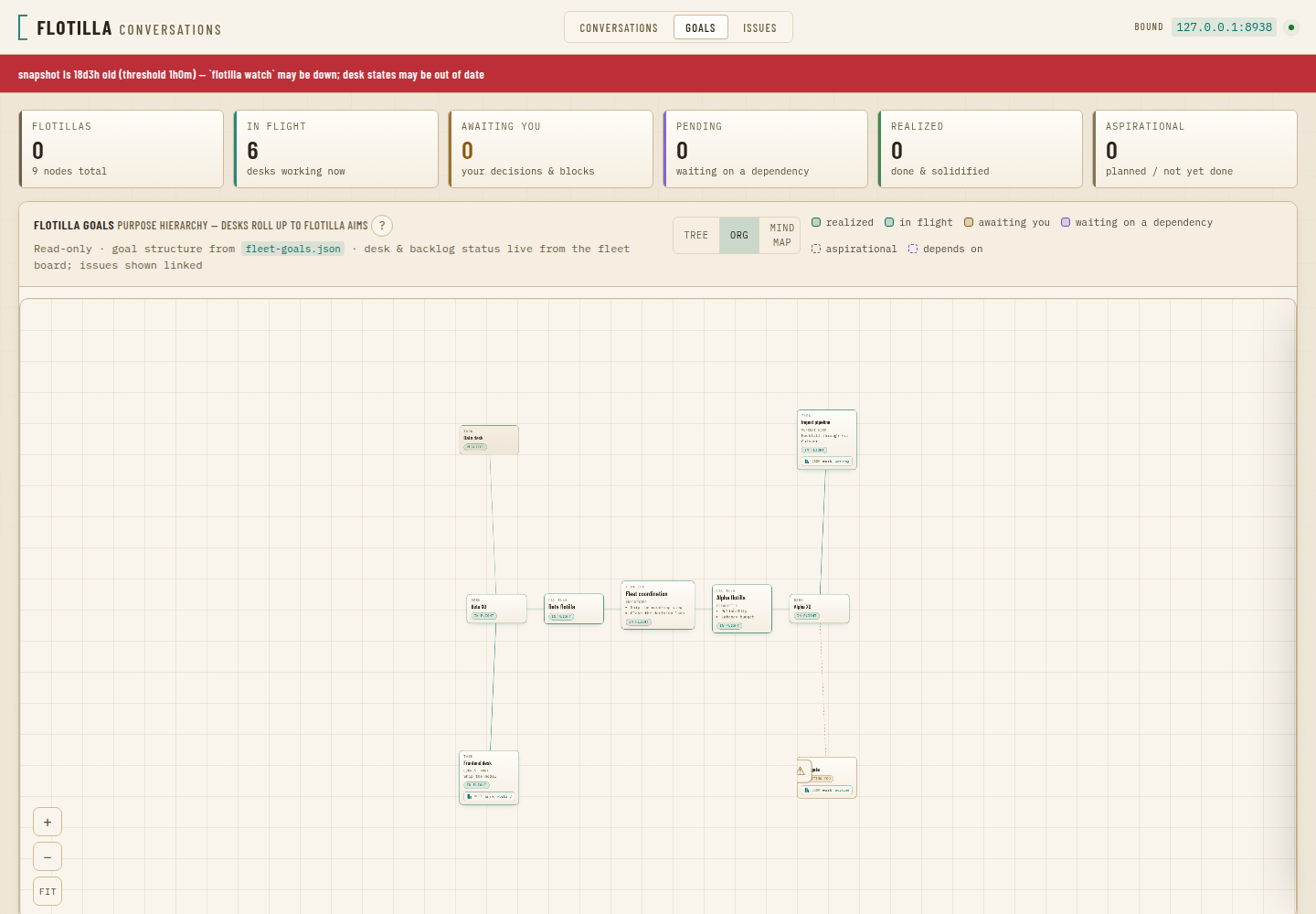Click the green connection status dot
The height and width of the screenshot is (914, 1316).
click(1291, 27)
